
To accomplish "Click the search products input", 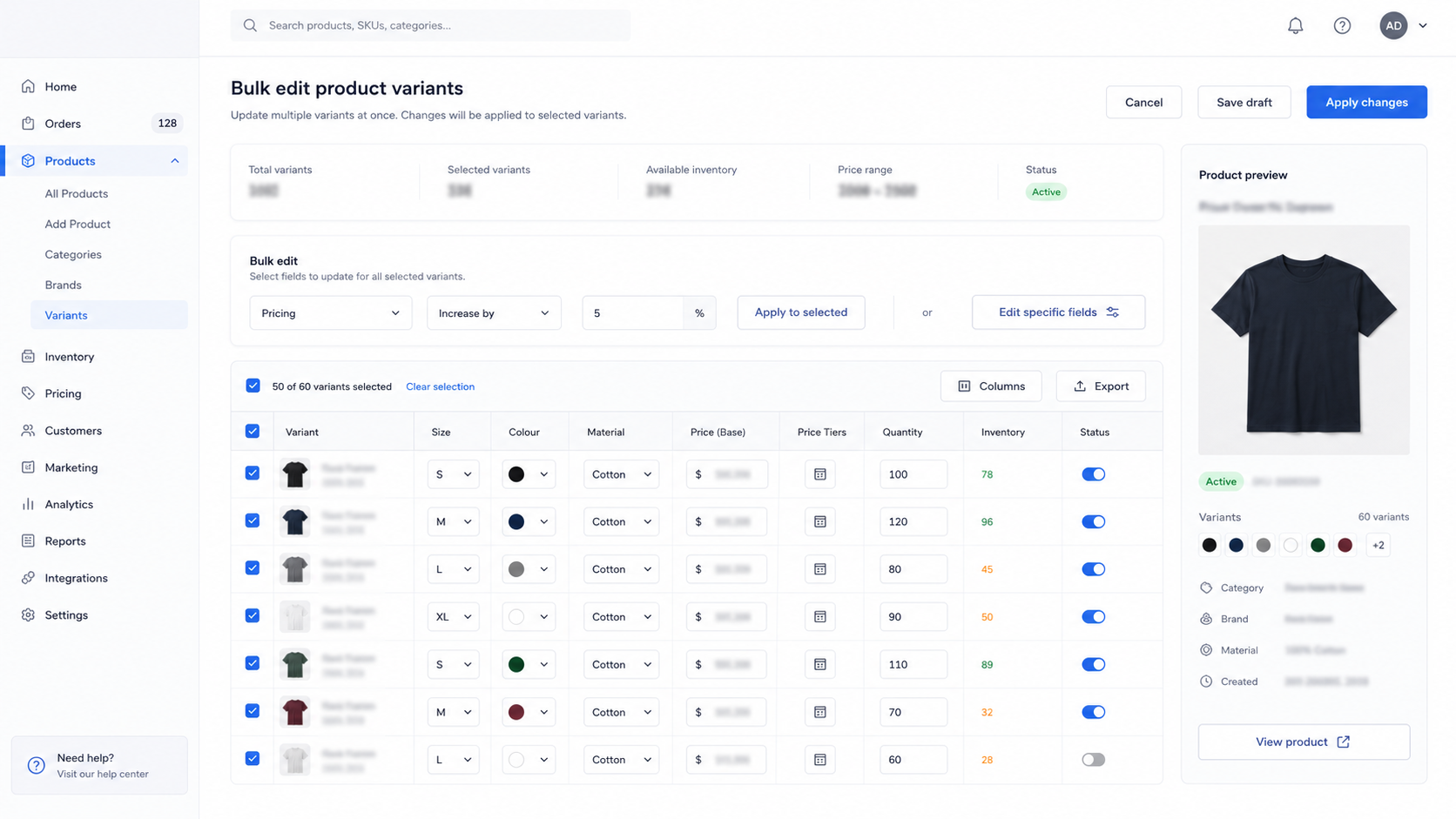I will [x=430, y=25].
